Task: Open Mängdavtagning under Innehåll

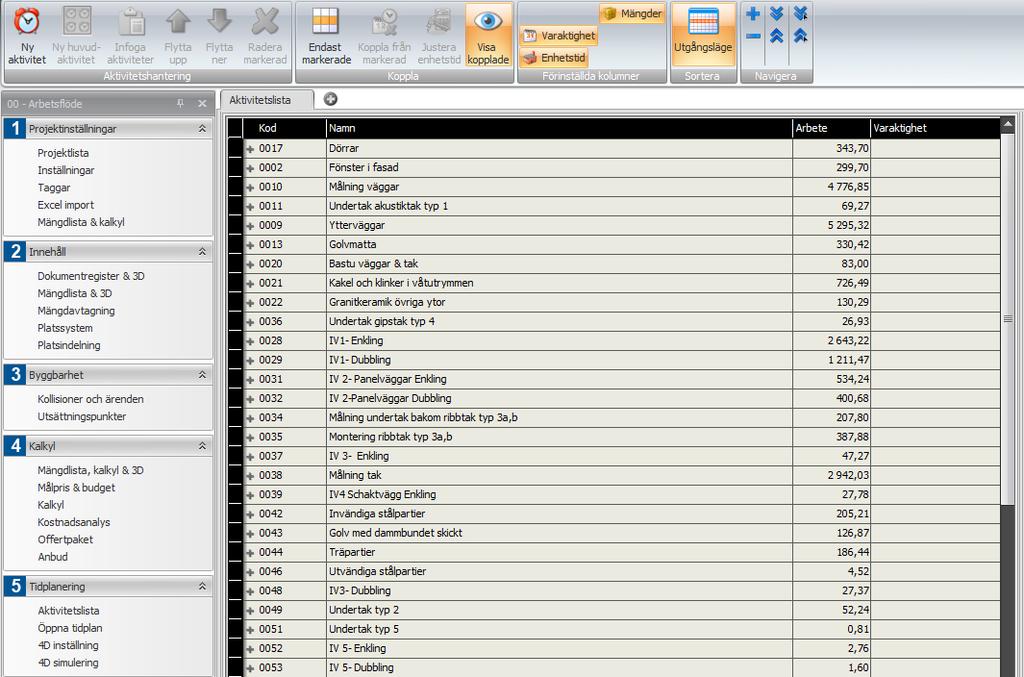Action: [76, 311]
